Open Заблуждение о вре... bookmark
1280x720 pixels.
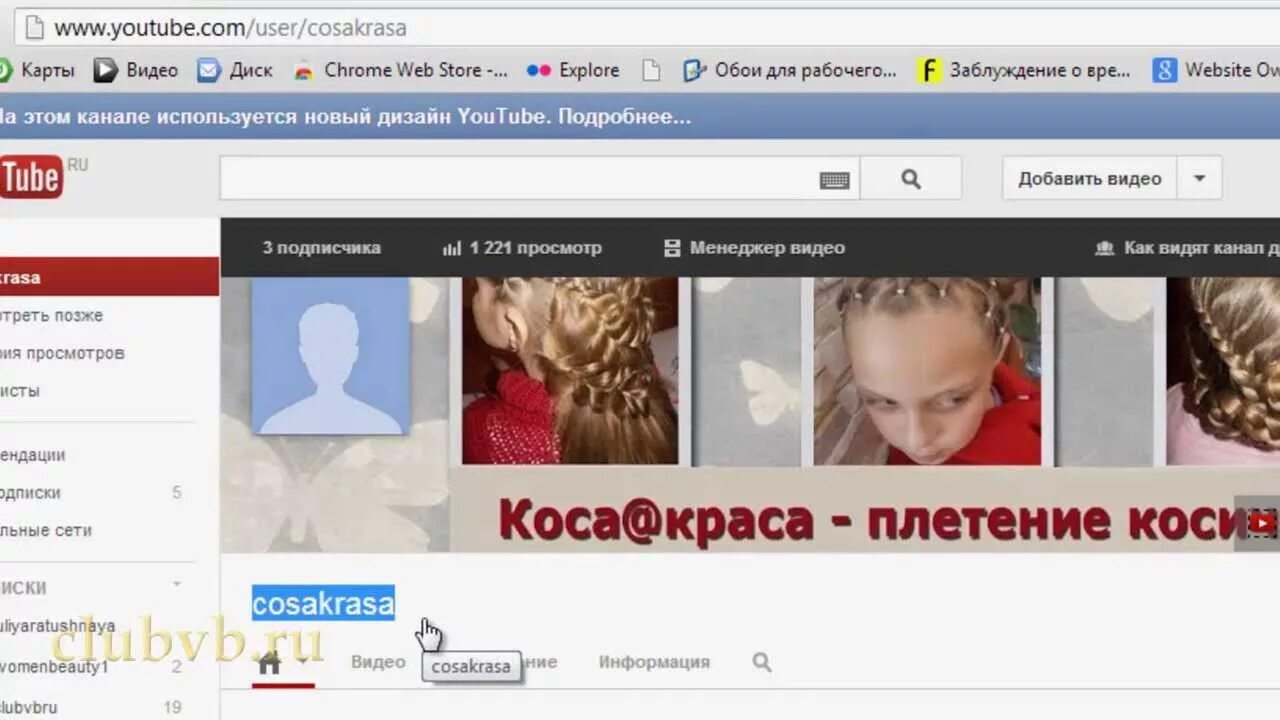(1025, 70)
